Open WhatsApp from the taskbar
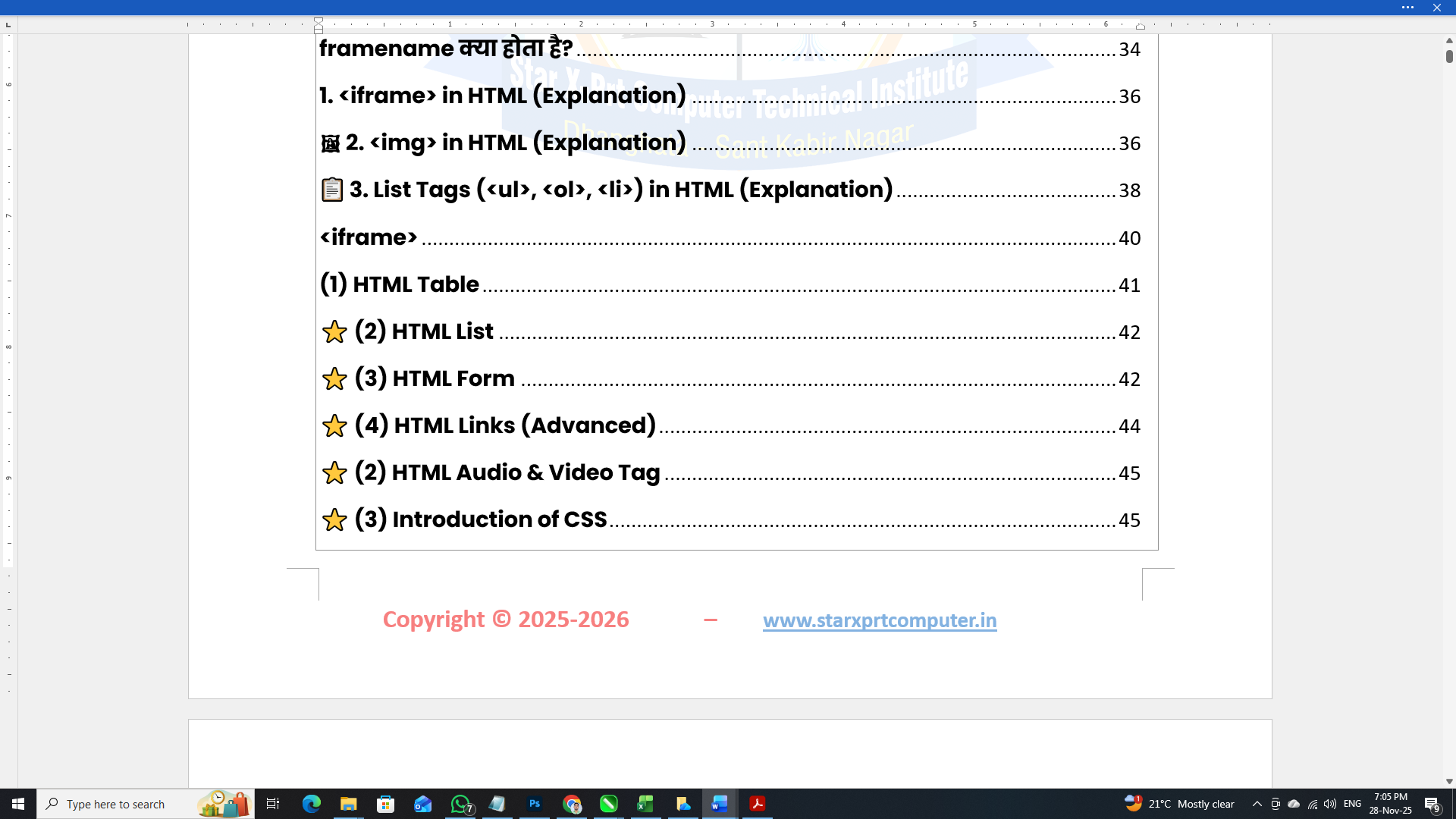Viewport: 1456px width, 819px height. click(x=460, y=803)
